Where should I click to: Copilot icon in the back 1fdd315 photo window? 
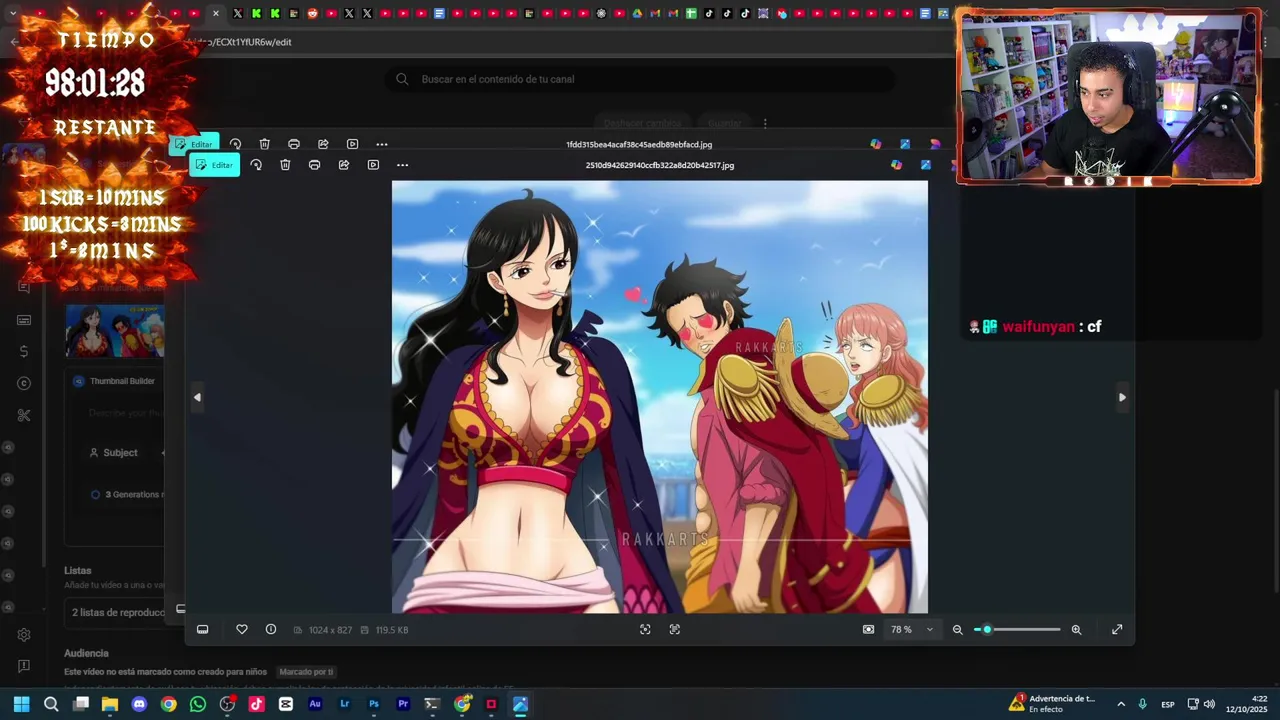875,144
